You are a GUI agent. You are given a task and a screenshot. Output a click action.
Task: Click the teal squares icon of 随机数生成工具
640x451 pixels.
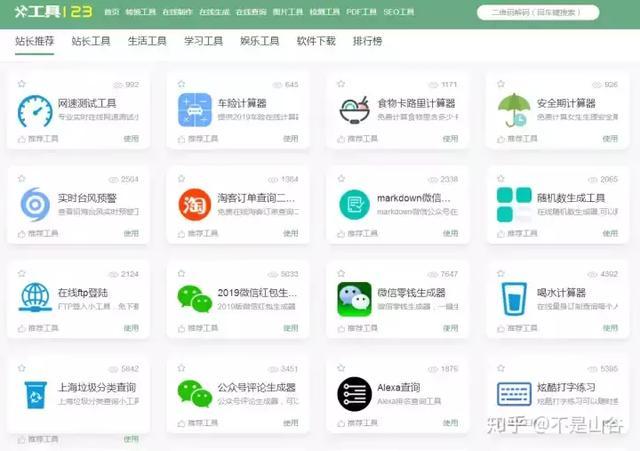tap(514, 204)
